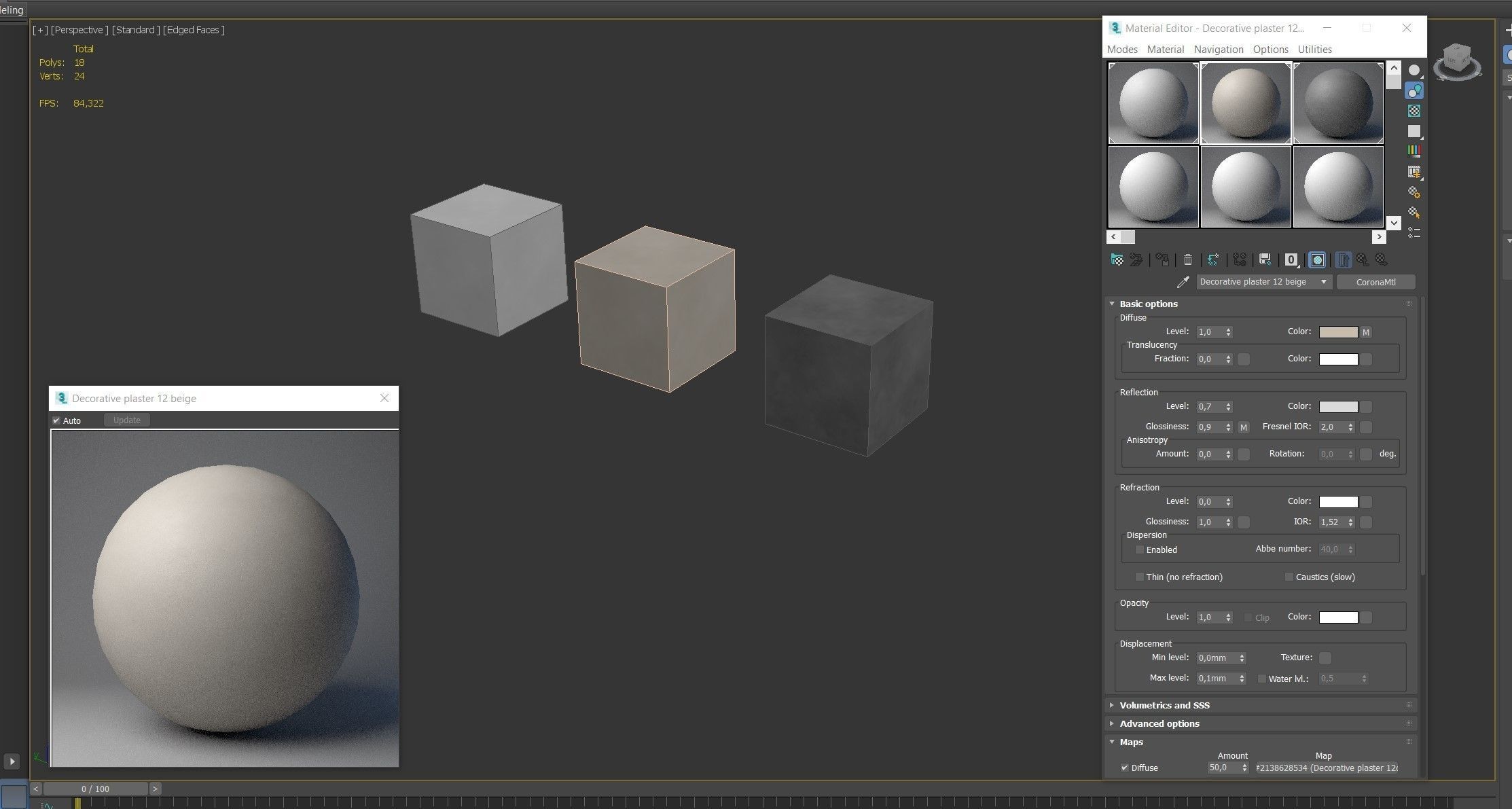
Task: Open the Navigation menu
Action: click(1219, 49)
